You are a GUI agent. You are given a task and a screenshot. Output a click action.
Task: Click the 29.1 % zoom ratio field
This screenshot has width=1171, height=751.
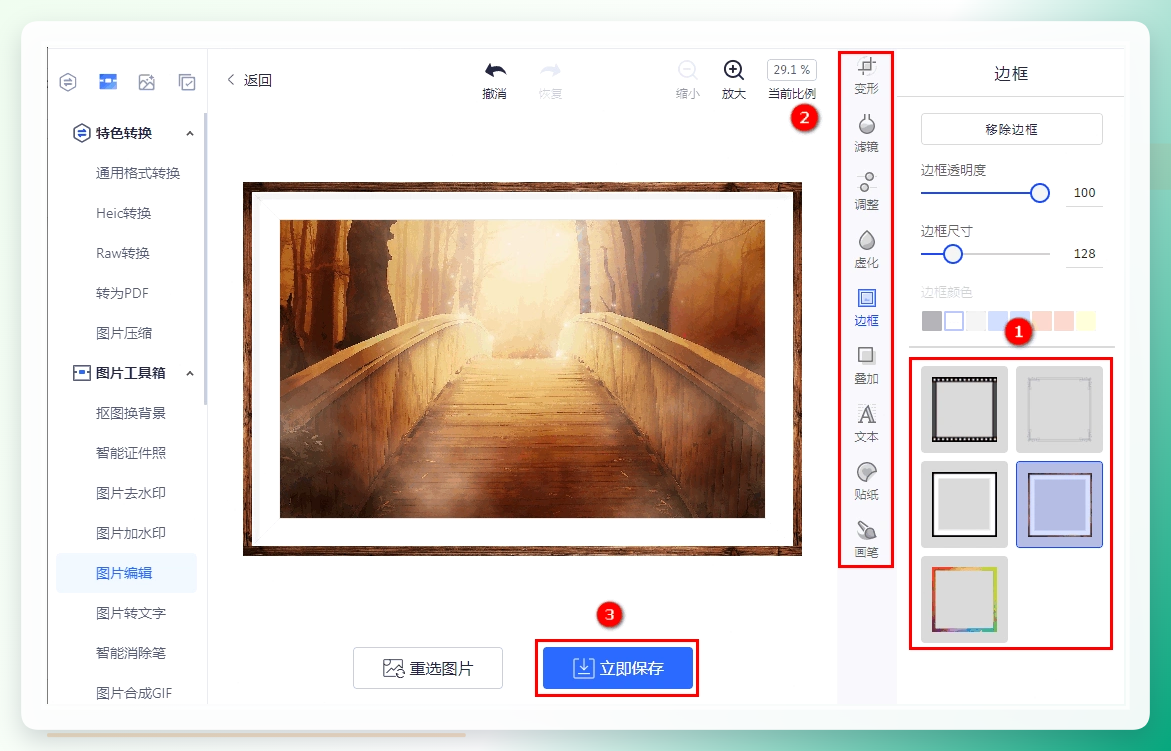[x=792, y=69]
